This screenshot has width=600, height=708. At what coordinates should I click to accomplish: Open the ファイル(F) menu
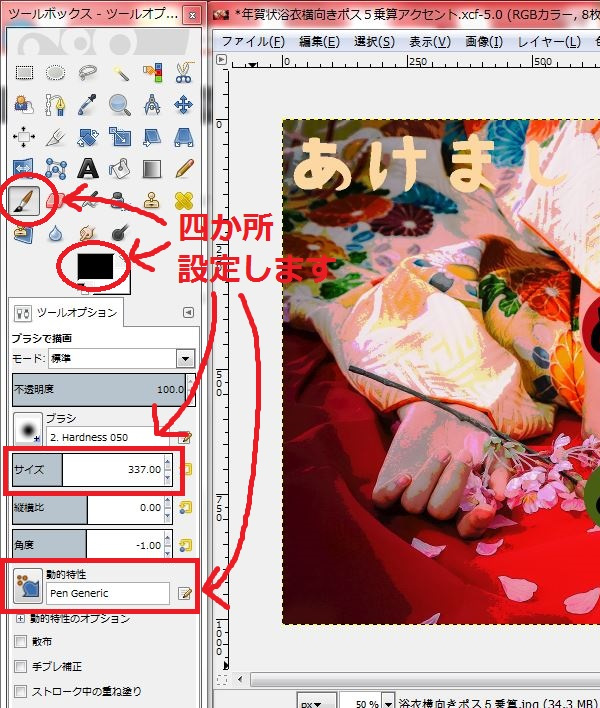(x=253, y=42)
